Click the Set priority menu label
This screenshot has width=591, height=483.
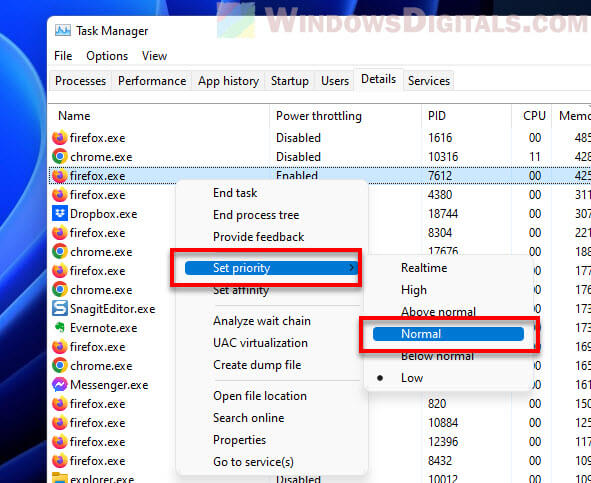tap(242, 268)
